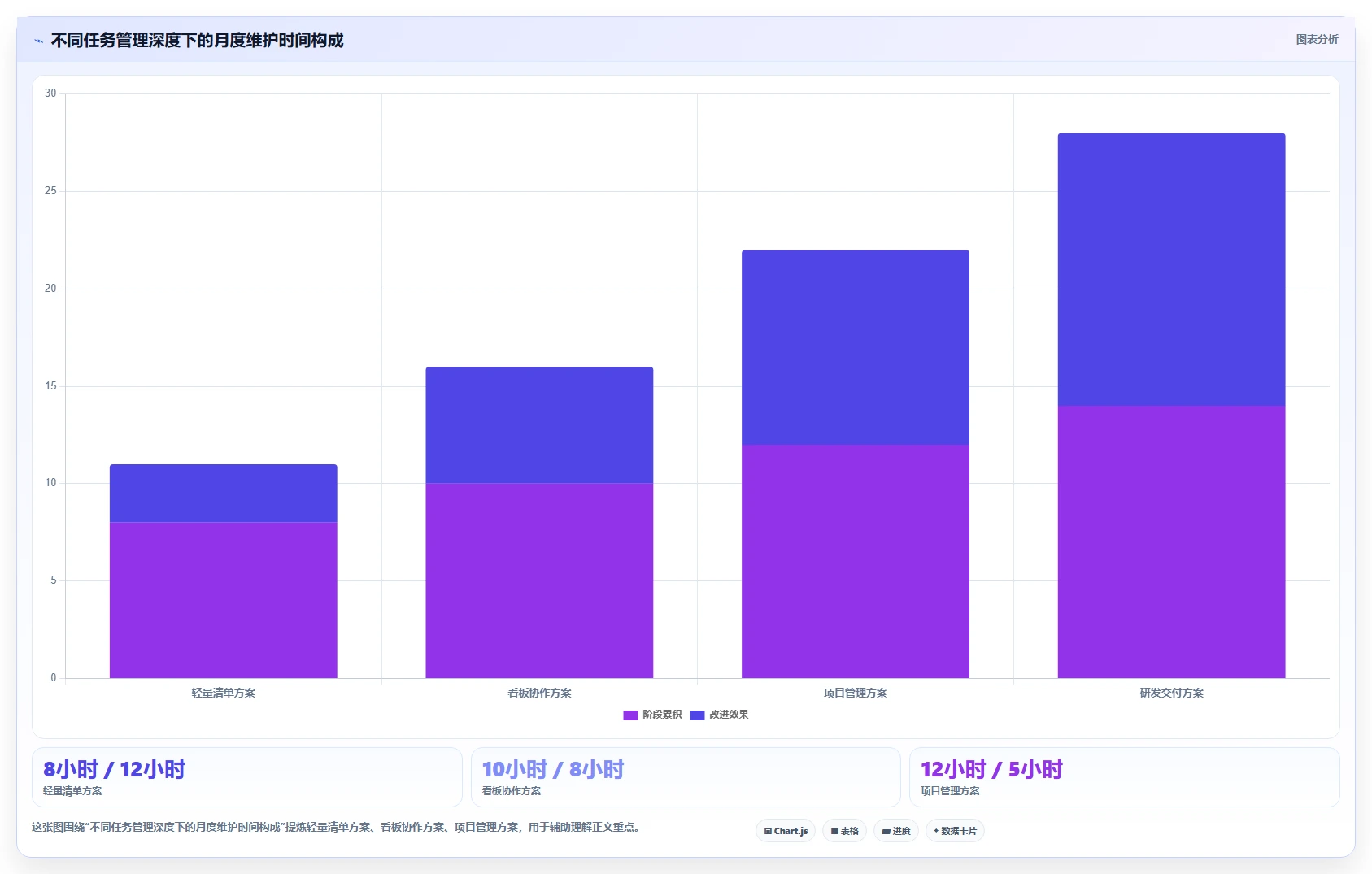Open the 图表分析 label at top right

pos(1317,39)
